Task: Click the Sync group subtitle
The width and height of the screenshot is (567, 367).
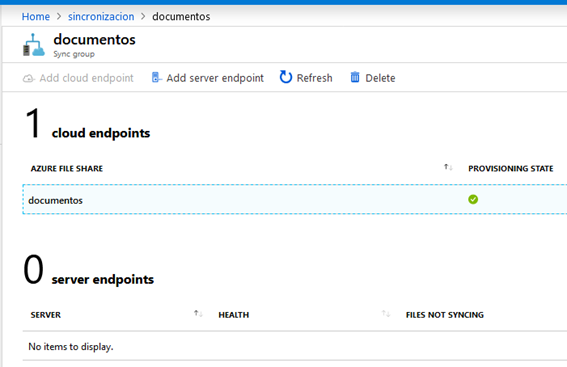Action: (74, 54)
